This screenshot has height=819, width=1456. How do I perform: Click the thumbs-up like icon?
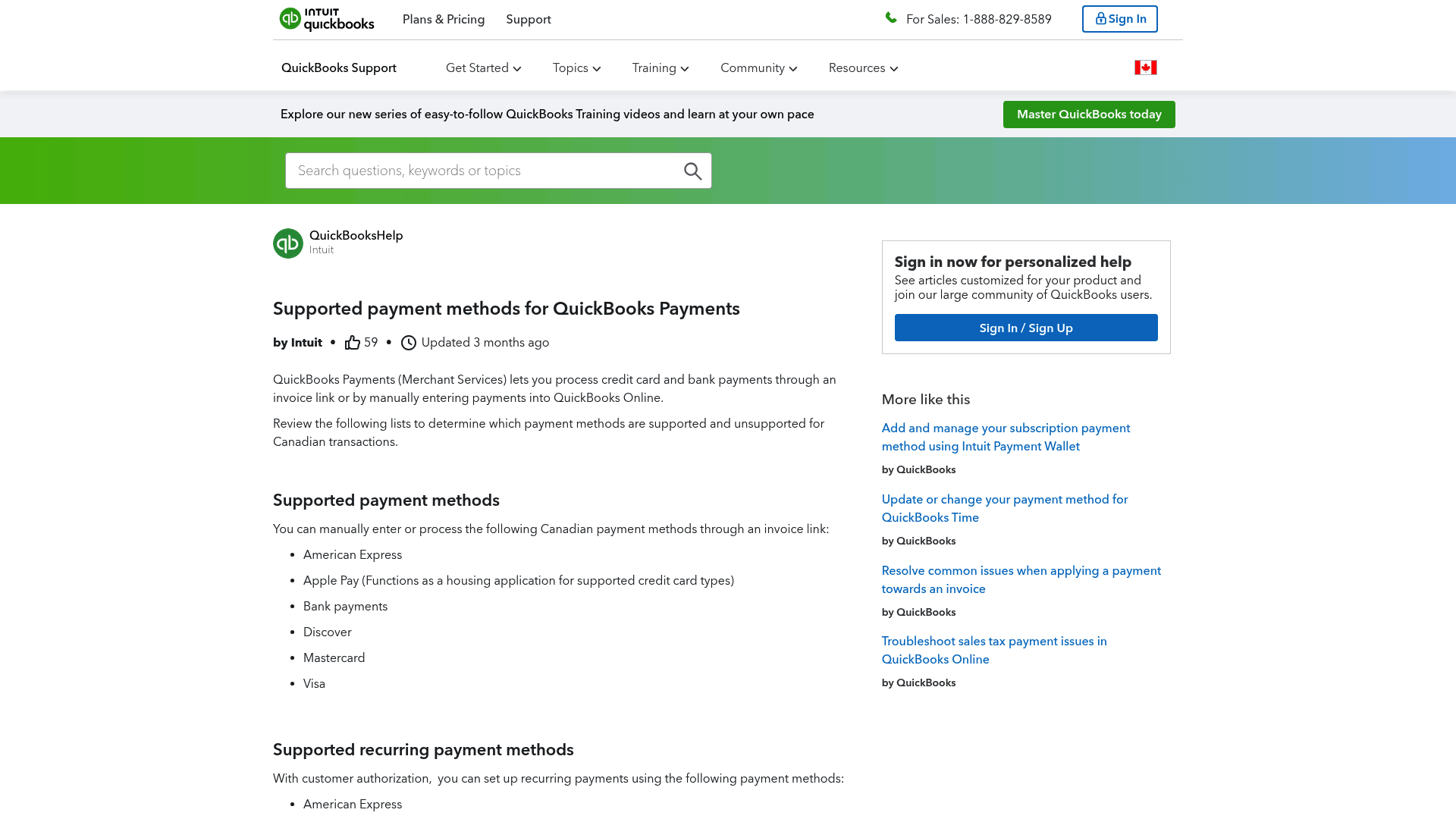click(353, 343)
